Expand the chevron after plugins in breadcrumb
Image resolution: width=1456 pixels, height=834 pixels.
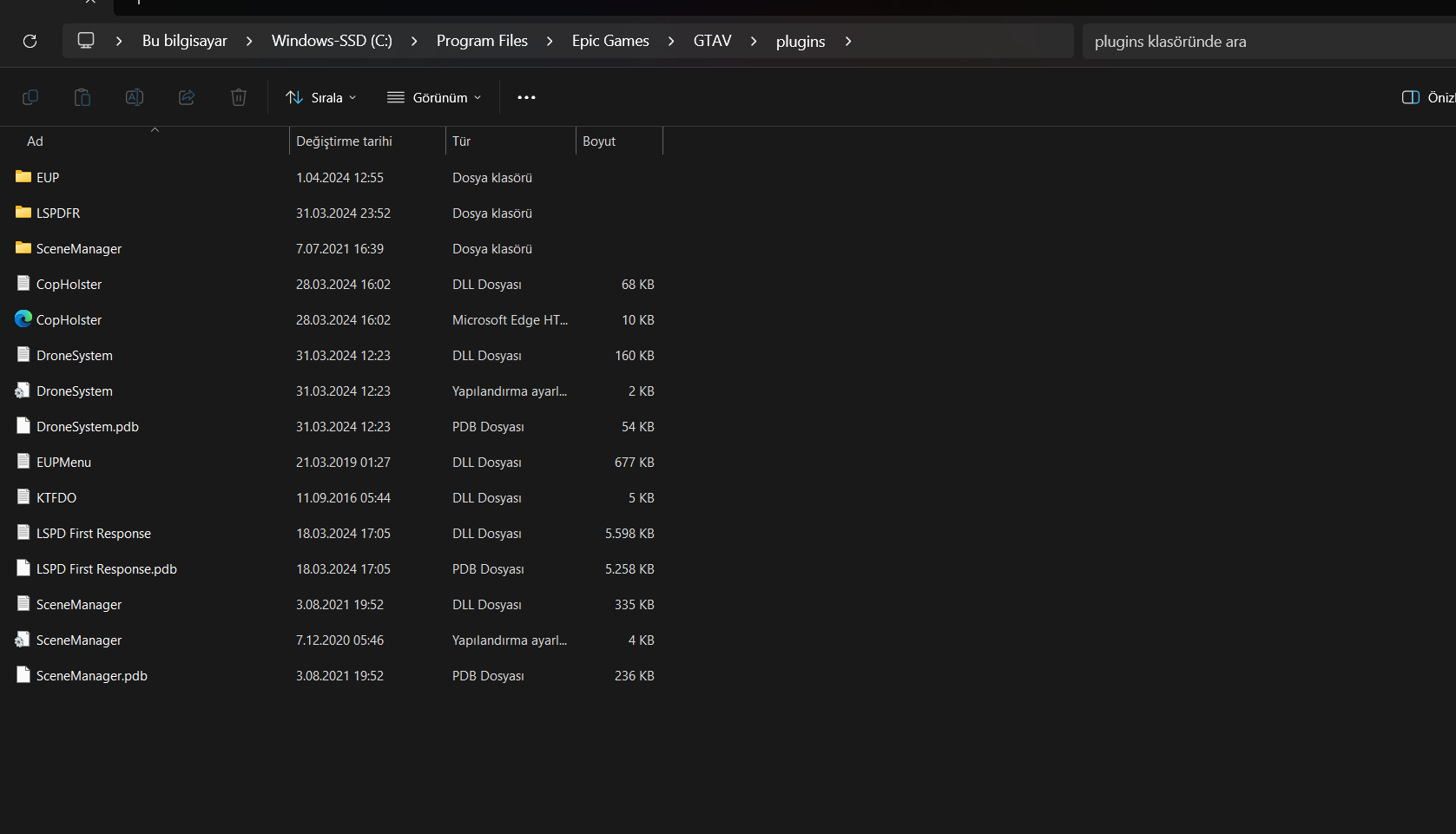[848, 41]
